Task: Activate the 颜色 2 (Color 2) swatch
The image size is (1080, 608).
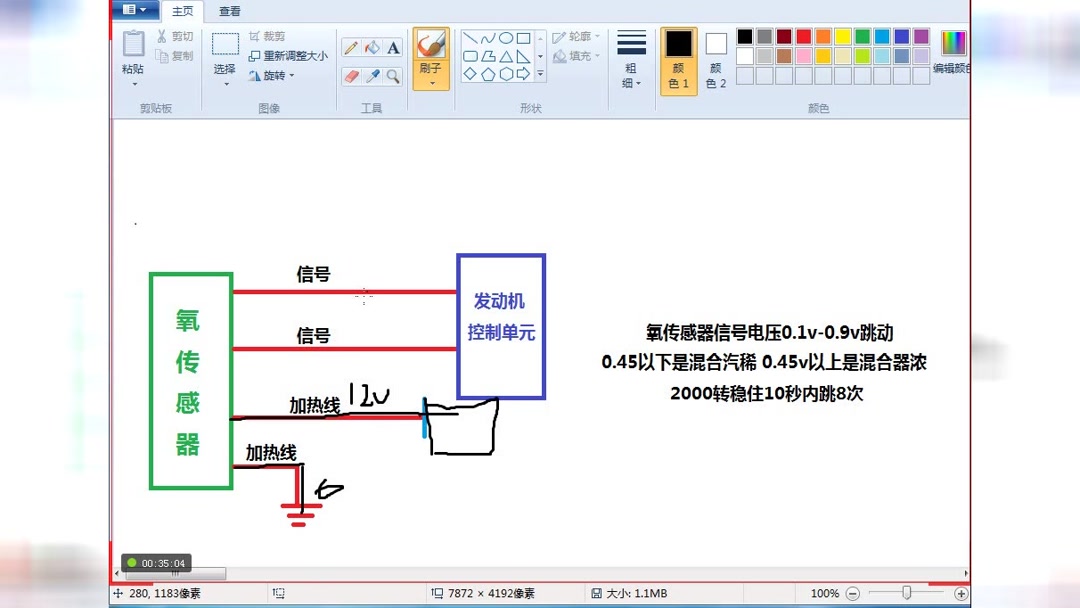Action: (x=716, y=60)
